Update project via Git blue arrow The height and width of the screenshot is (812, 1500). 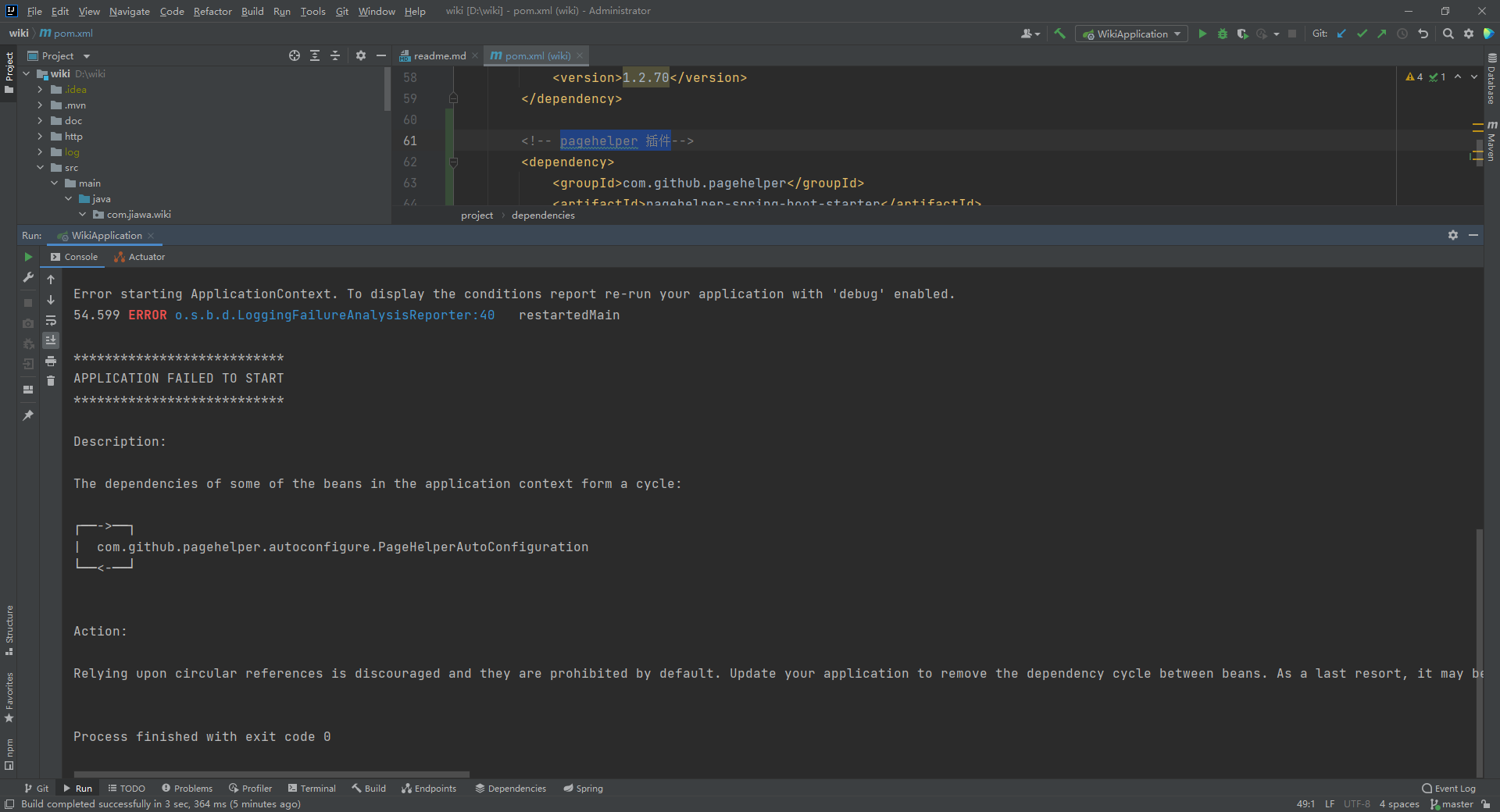tap(1341, 34)
